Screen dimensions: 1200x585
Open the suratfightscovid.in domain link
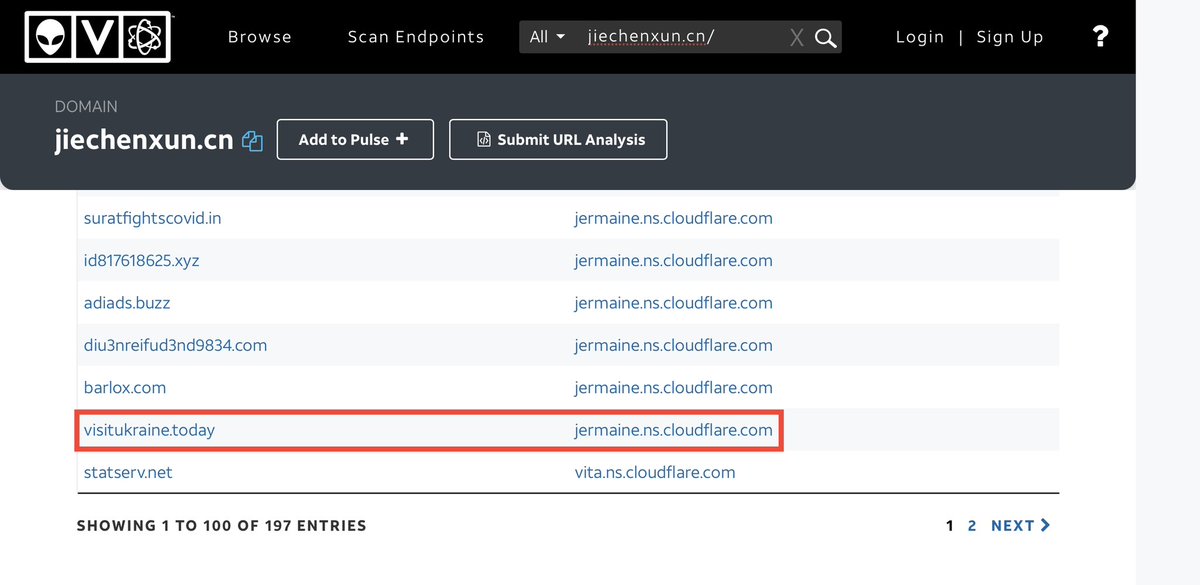tap(152, 218)
